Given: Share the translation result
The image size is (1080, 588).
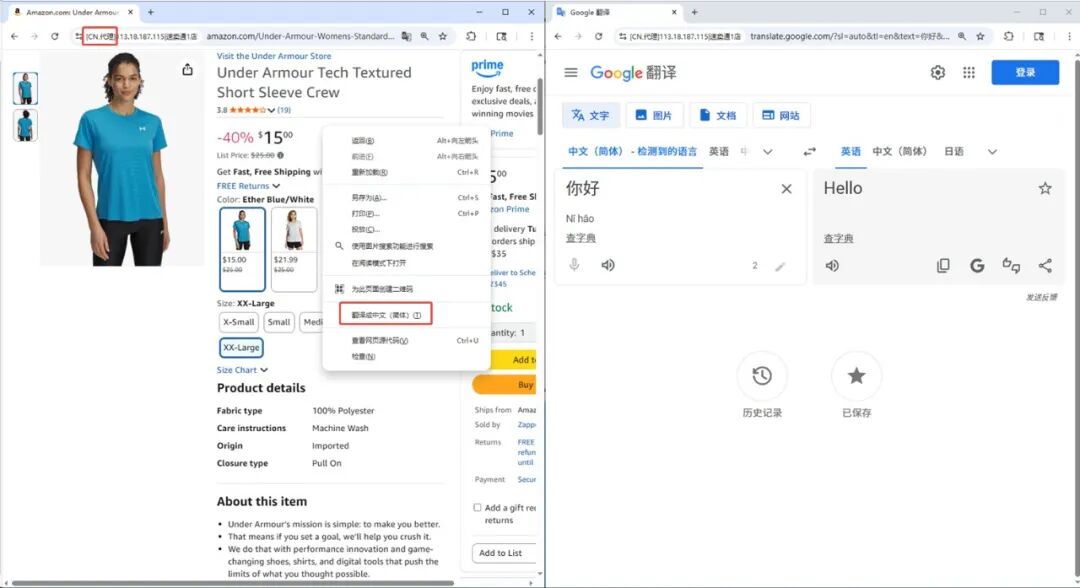Looking at the screenshot, I should 1045,266.
